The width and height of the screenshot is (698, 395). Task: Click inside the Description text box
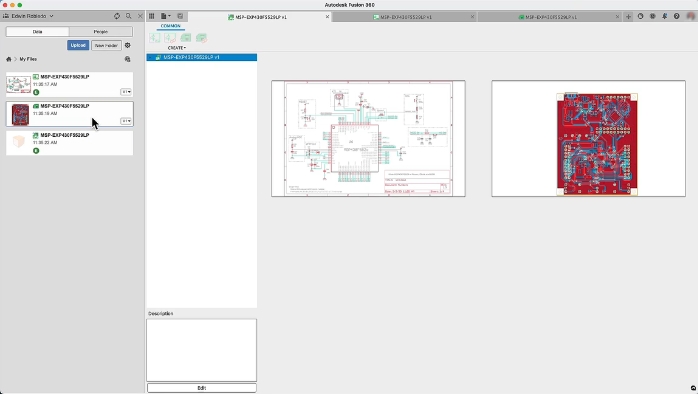coord(202,350)
